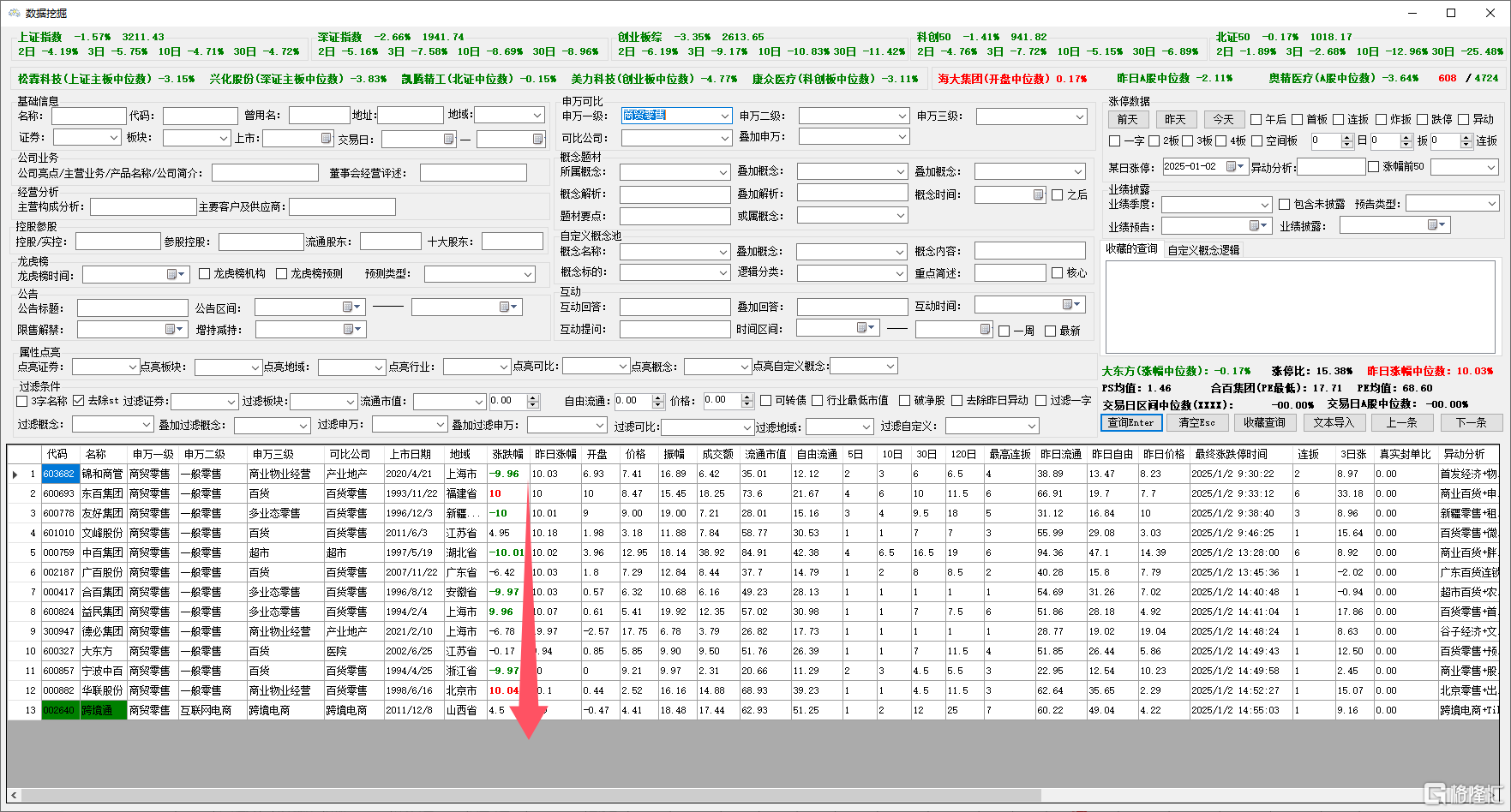Uncheck the 去除st filter checkbox
Image resolution: width=1511 pixels, height=812 pixels.
click(x=79, y=400)
